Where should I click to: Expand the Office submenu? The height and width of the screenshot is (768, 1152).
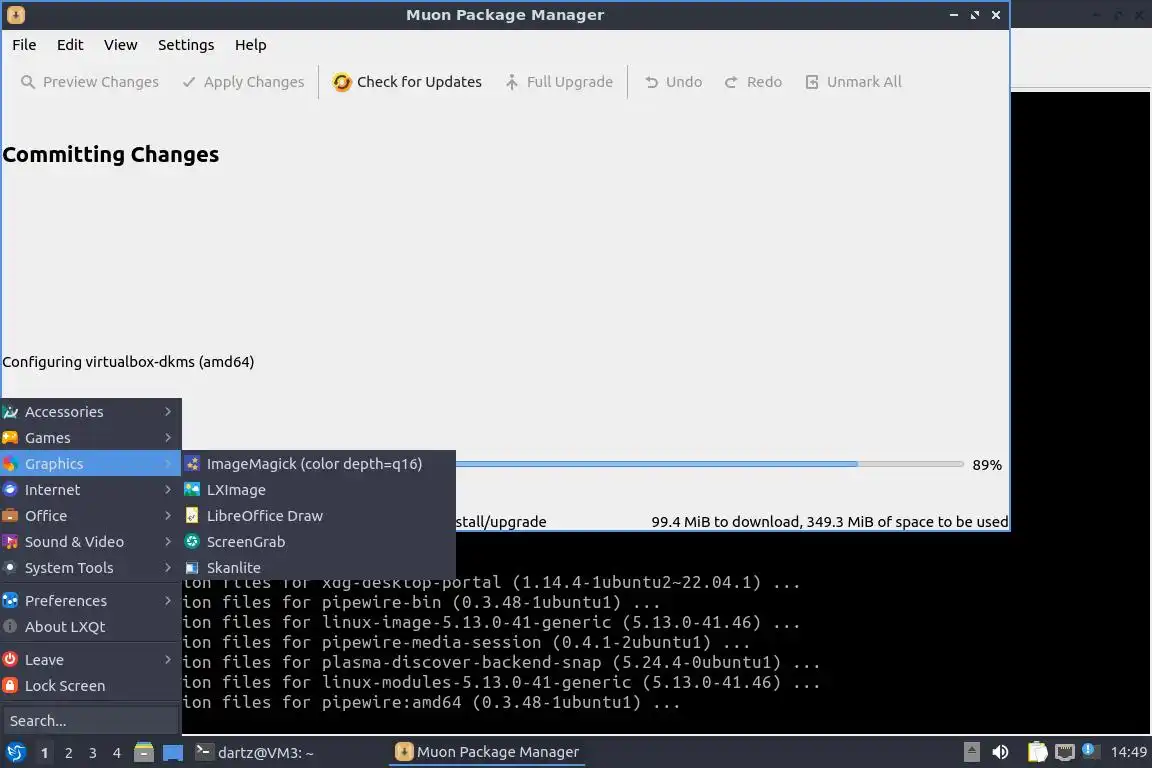(90, 516)
